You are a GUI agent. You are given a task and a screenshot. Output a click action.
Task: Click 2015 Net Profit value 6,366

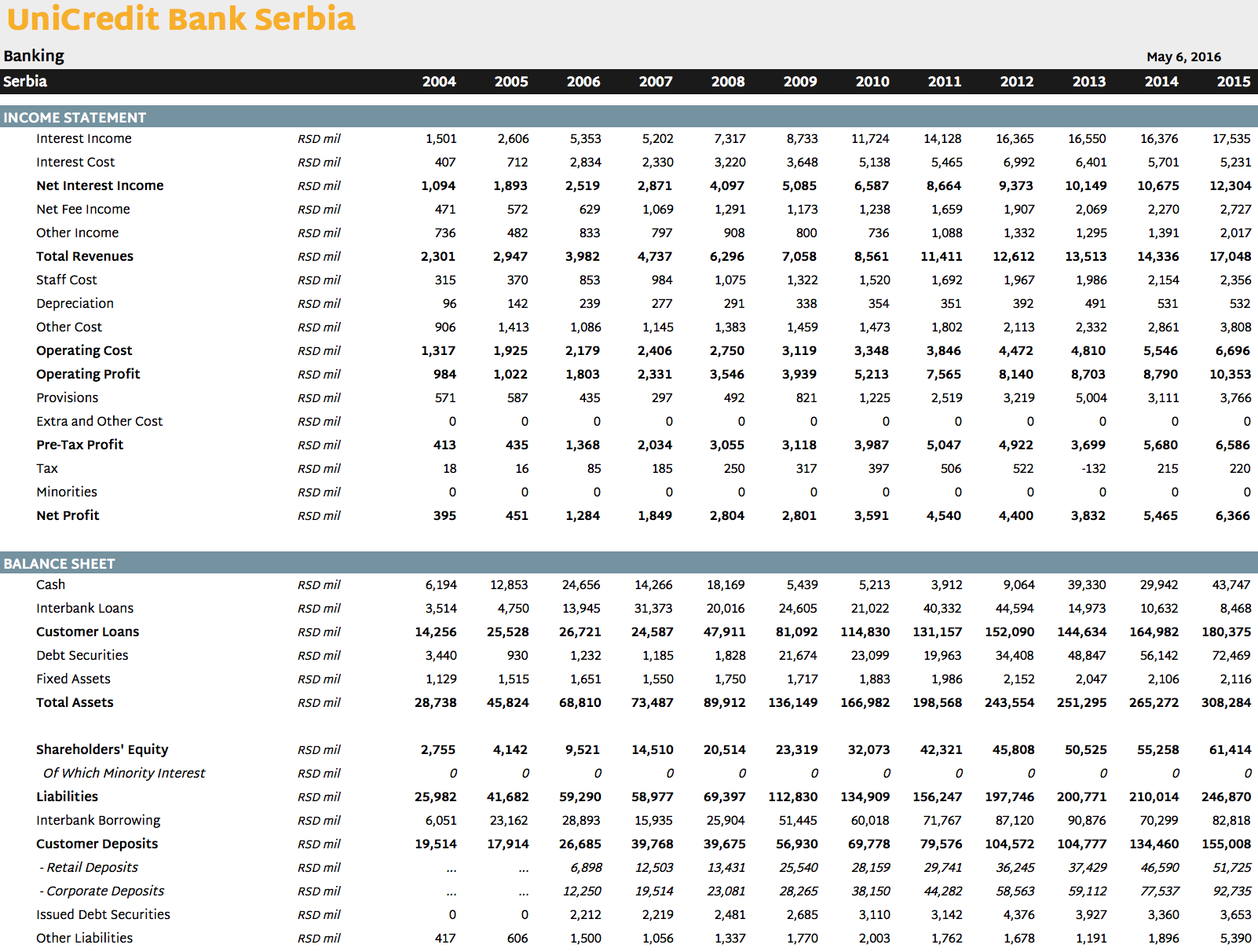pos(1233,516)
